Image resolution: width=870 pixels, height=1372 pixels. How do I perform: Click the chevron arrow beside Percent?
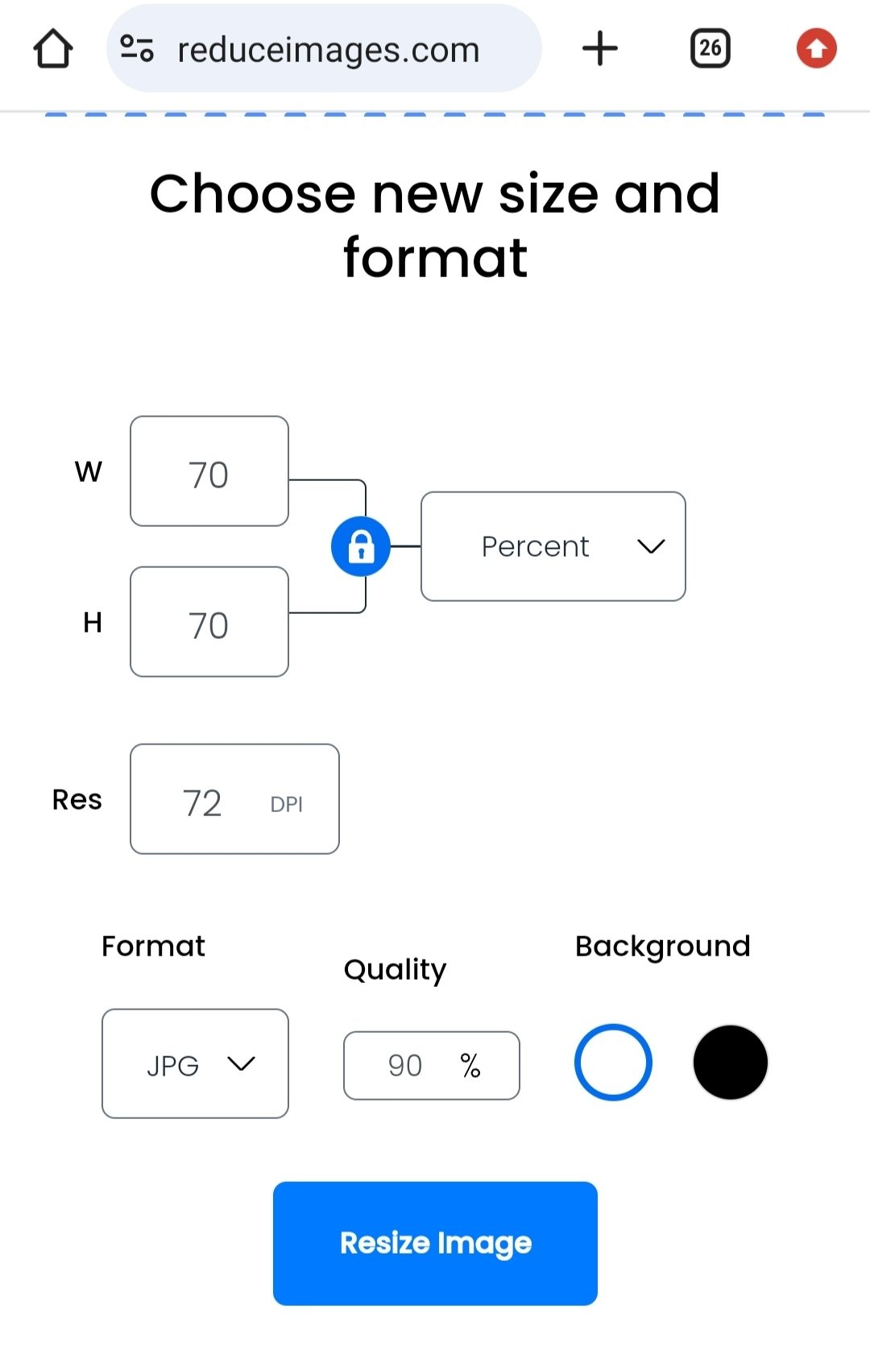click(651, 547)
